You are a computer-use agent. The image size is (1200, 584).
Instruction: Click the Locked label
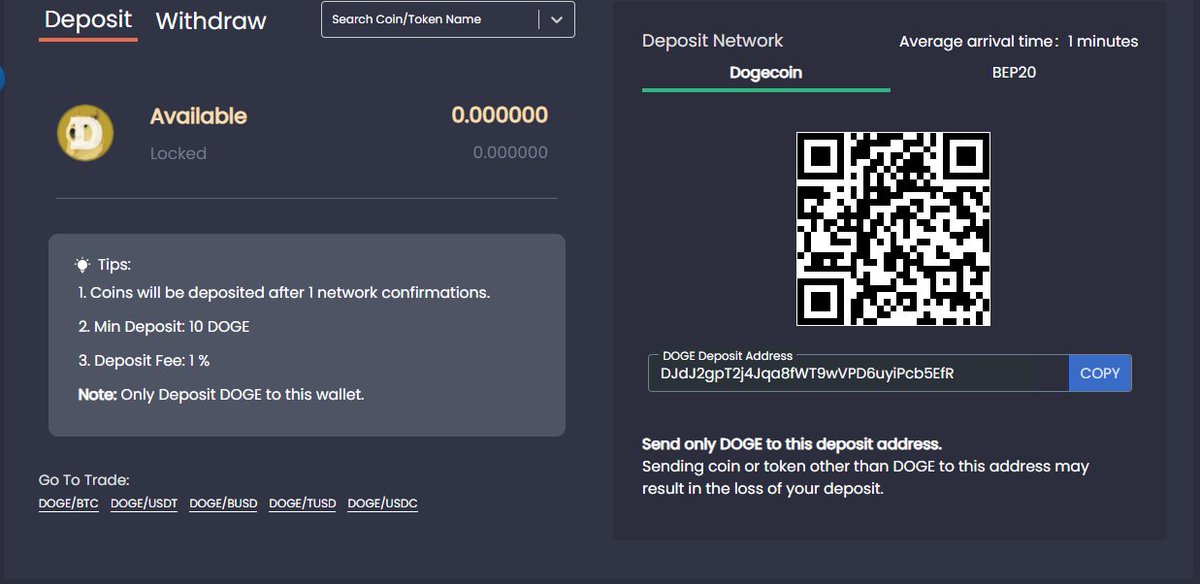178,154
